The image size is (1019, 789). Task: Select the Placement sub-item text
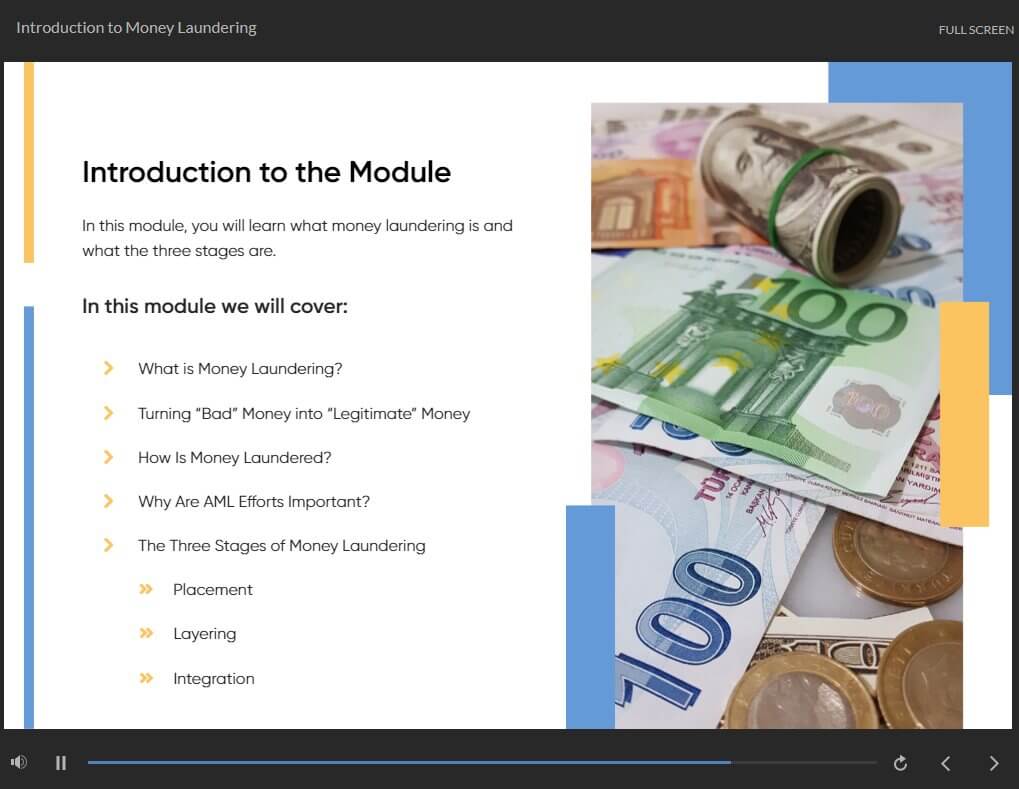213,589
